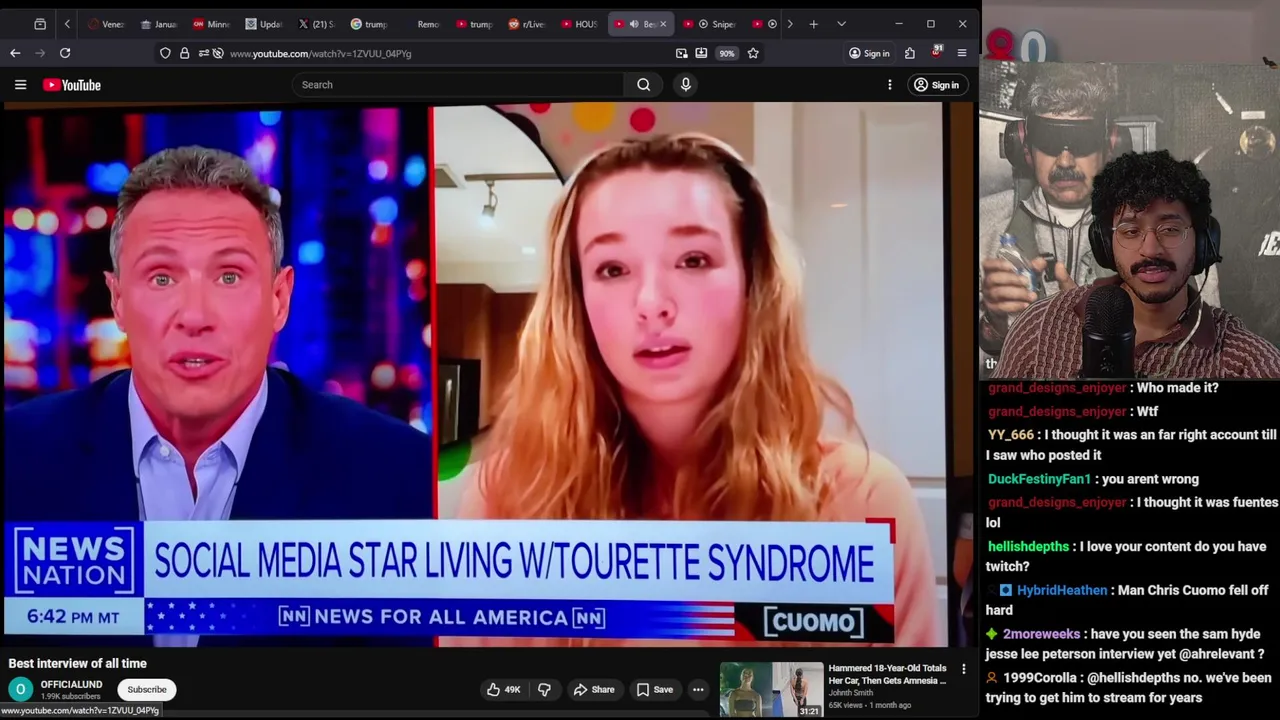Switch to the r/Live Reddit tab

527,24
